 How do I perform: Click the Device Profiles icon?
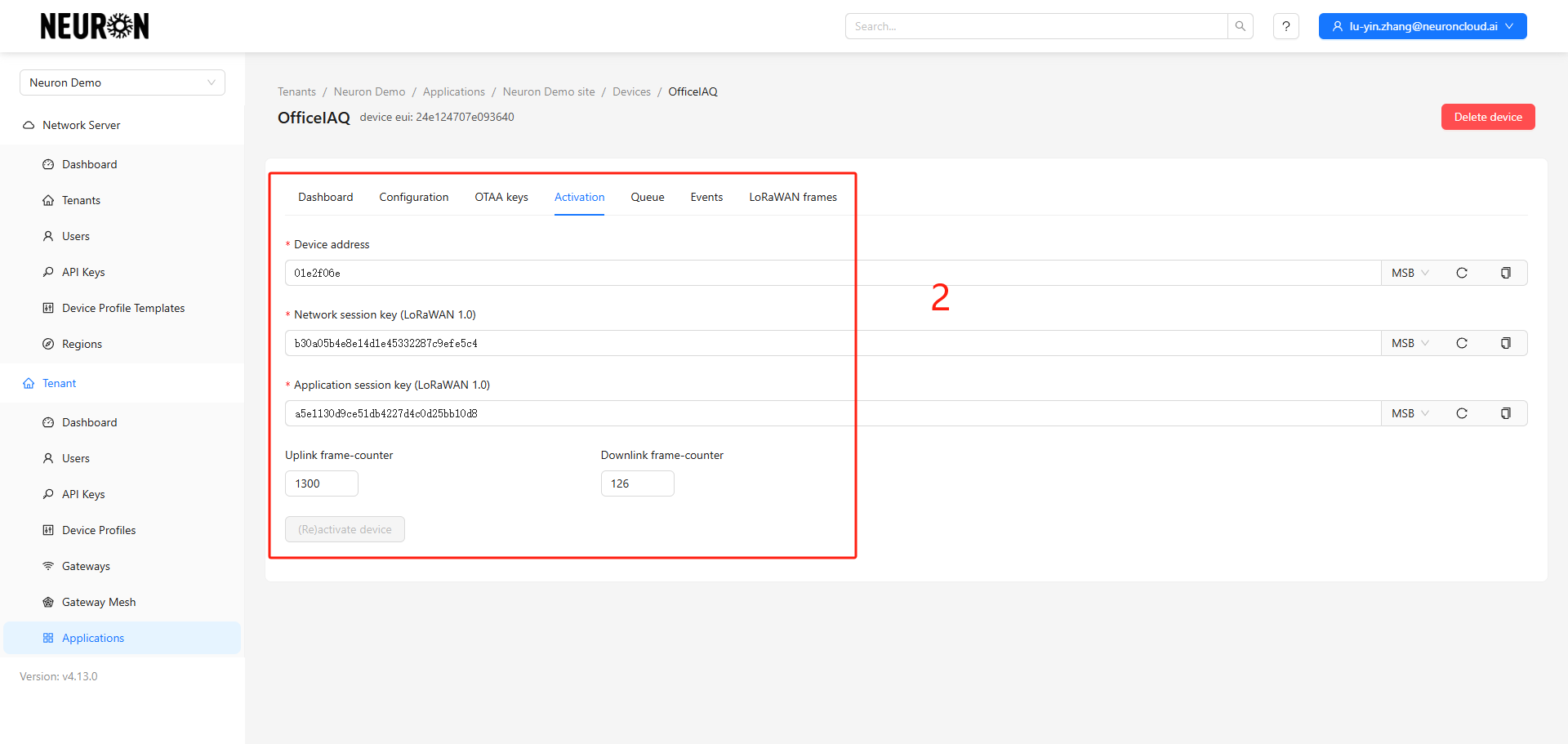coord(48,530)
